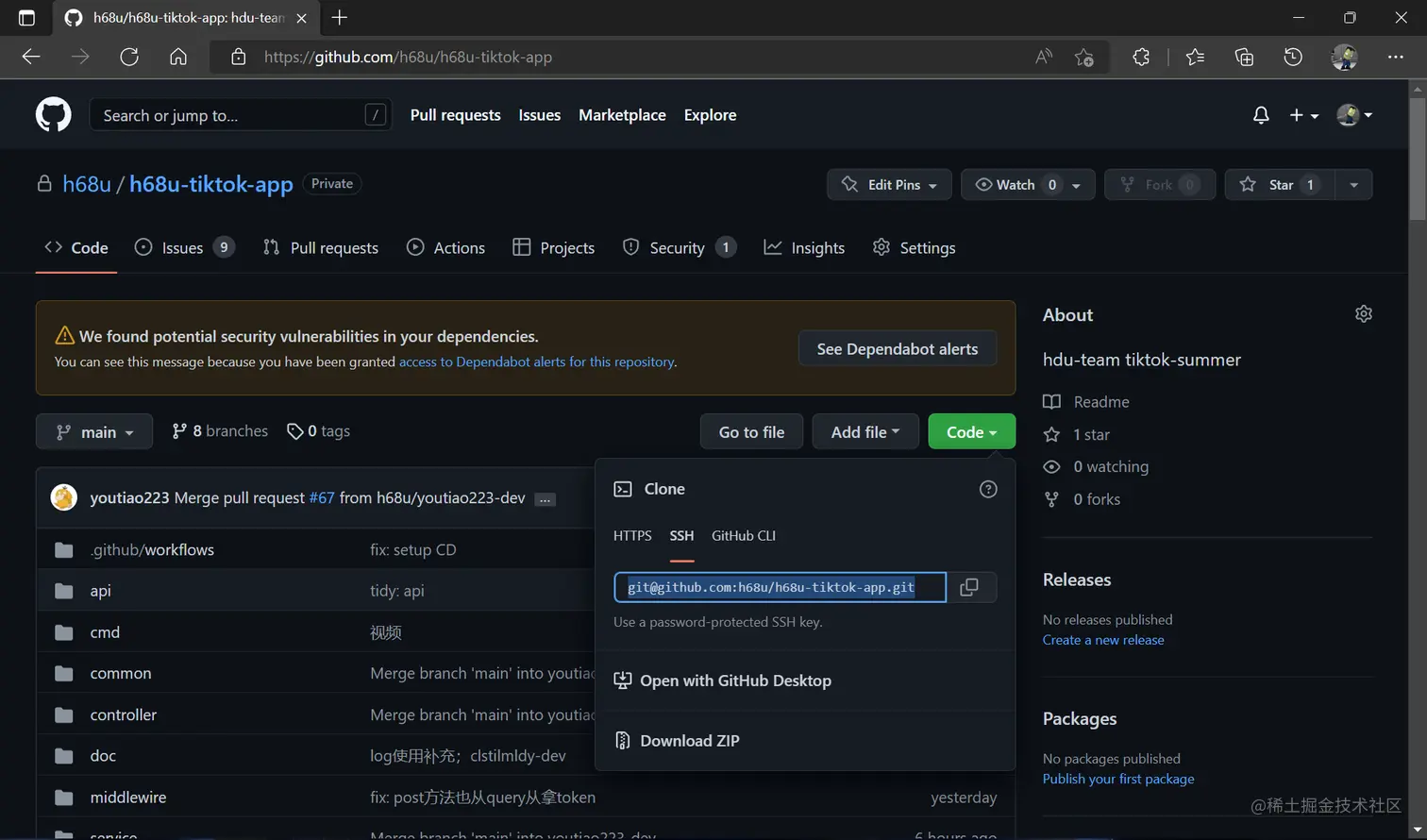Click the page vertical scrollbar thumb
The image size is (1427, 840).
[x=1417, y=159]
